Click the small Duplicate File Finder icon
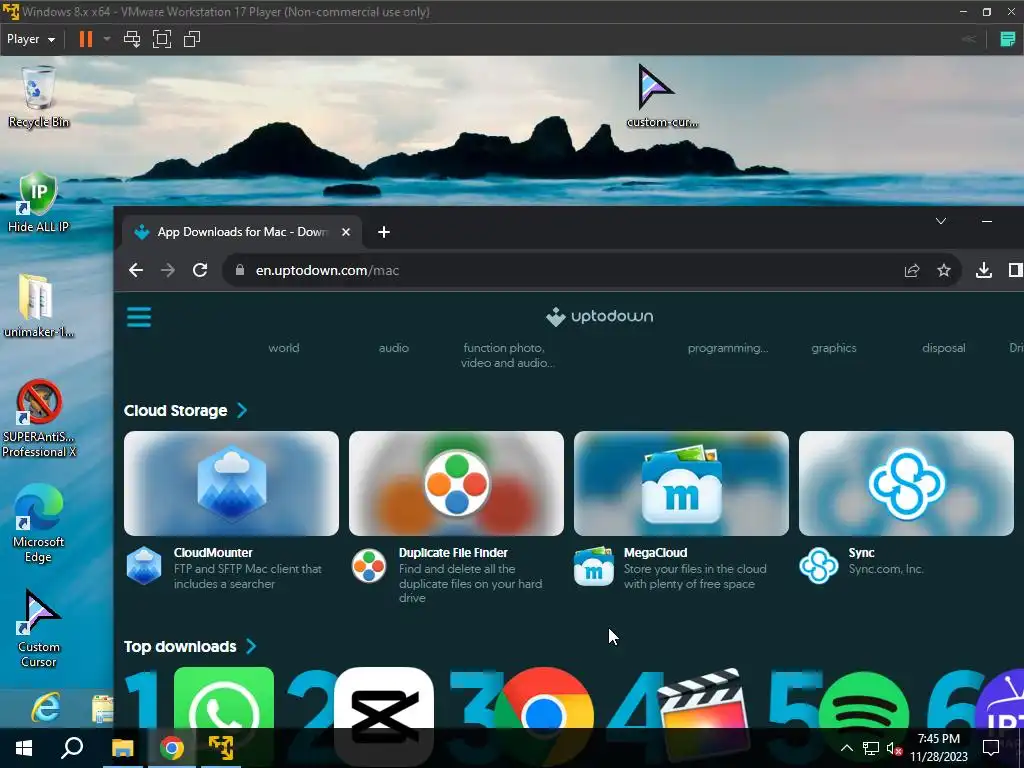 [x=369, y=566]
